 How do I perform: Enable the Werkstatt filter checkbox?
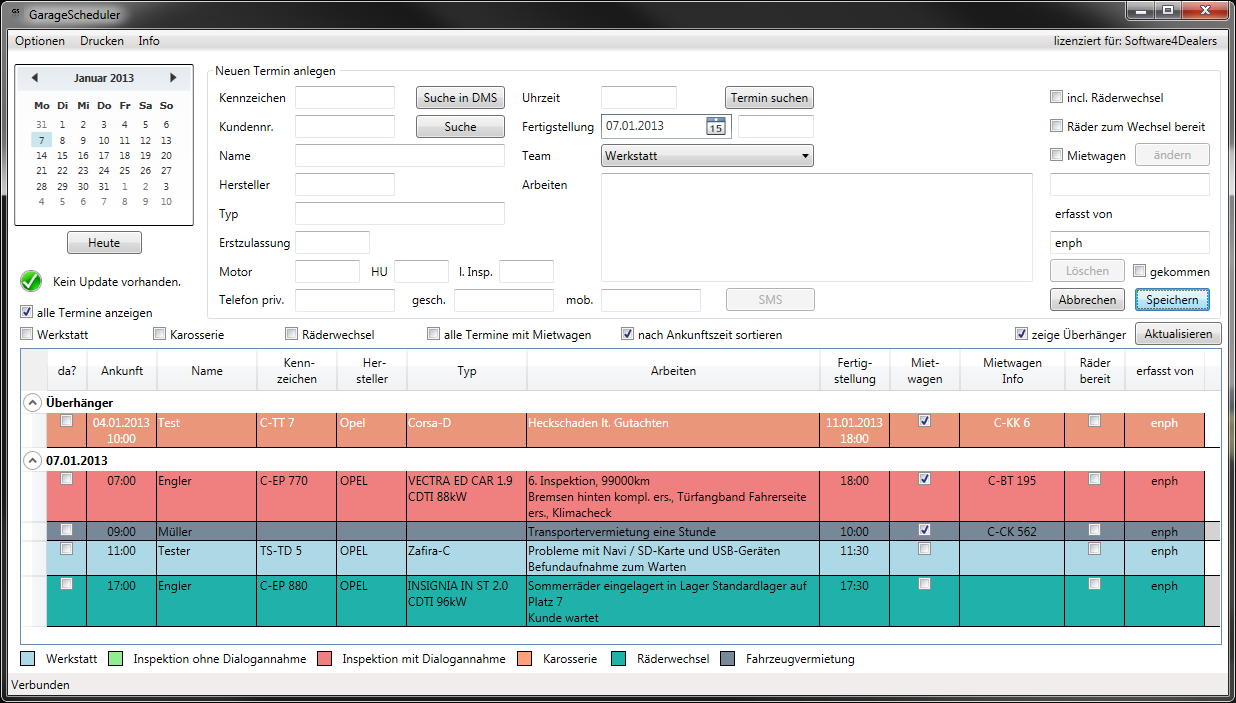click(27, 334)
